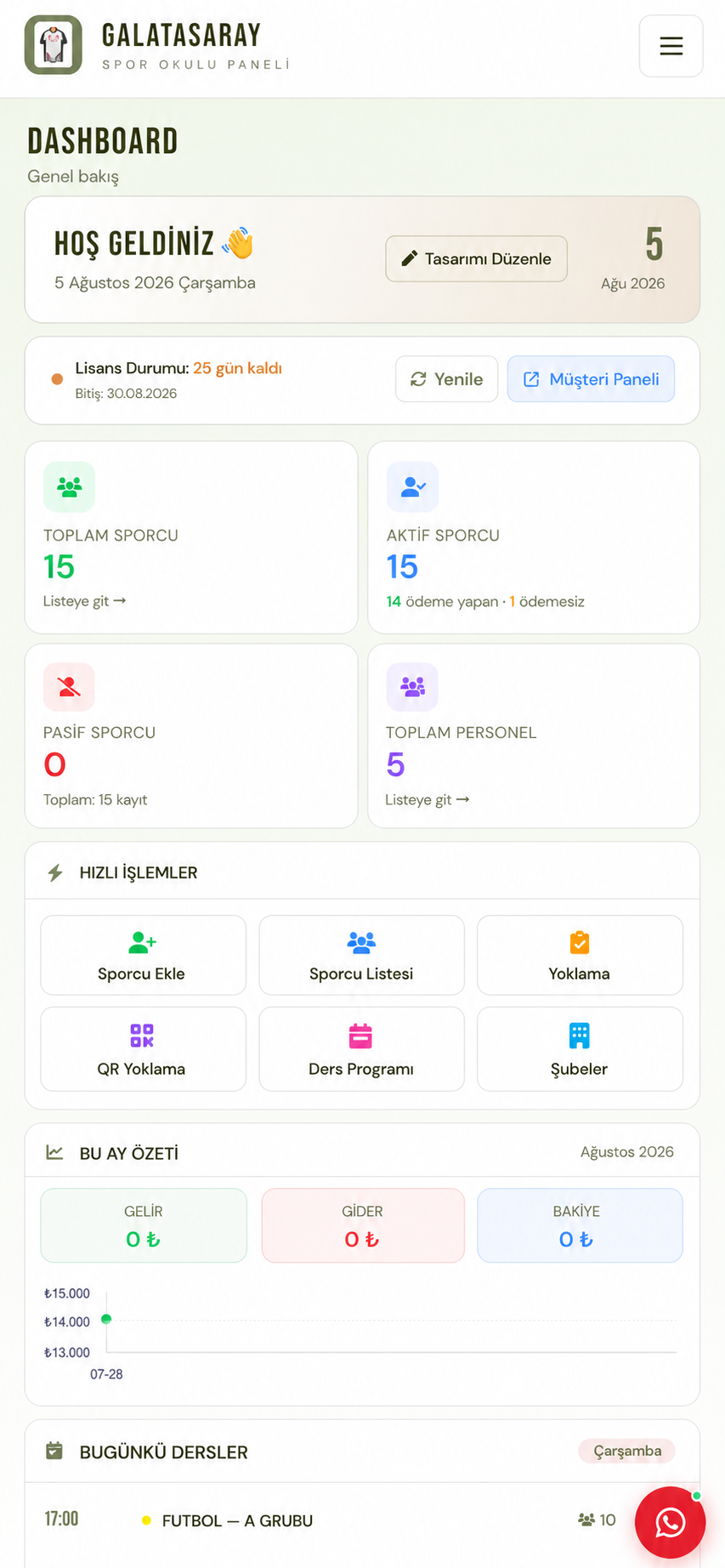
Task: Go to athlete list under Toplam Sporcu
Action: click(84, 601)
